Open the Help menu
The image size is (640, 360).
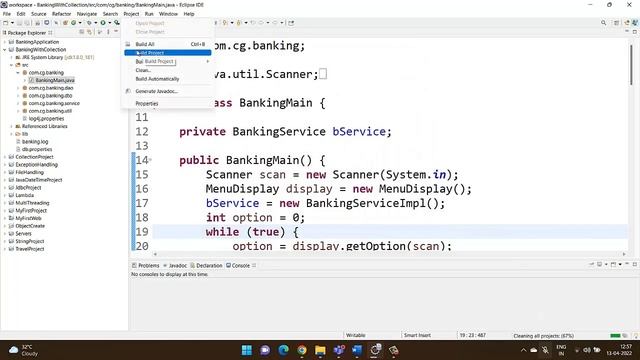pyautogui.click(x=189, y=14)
